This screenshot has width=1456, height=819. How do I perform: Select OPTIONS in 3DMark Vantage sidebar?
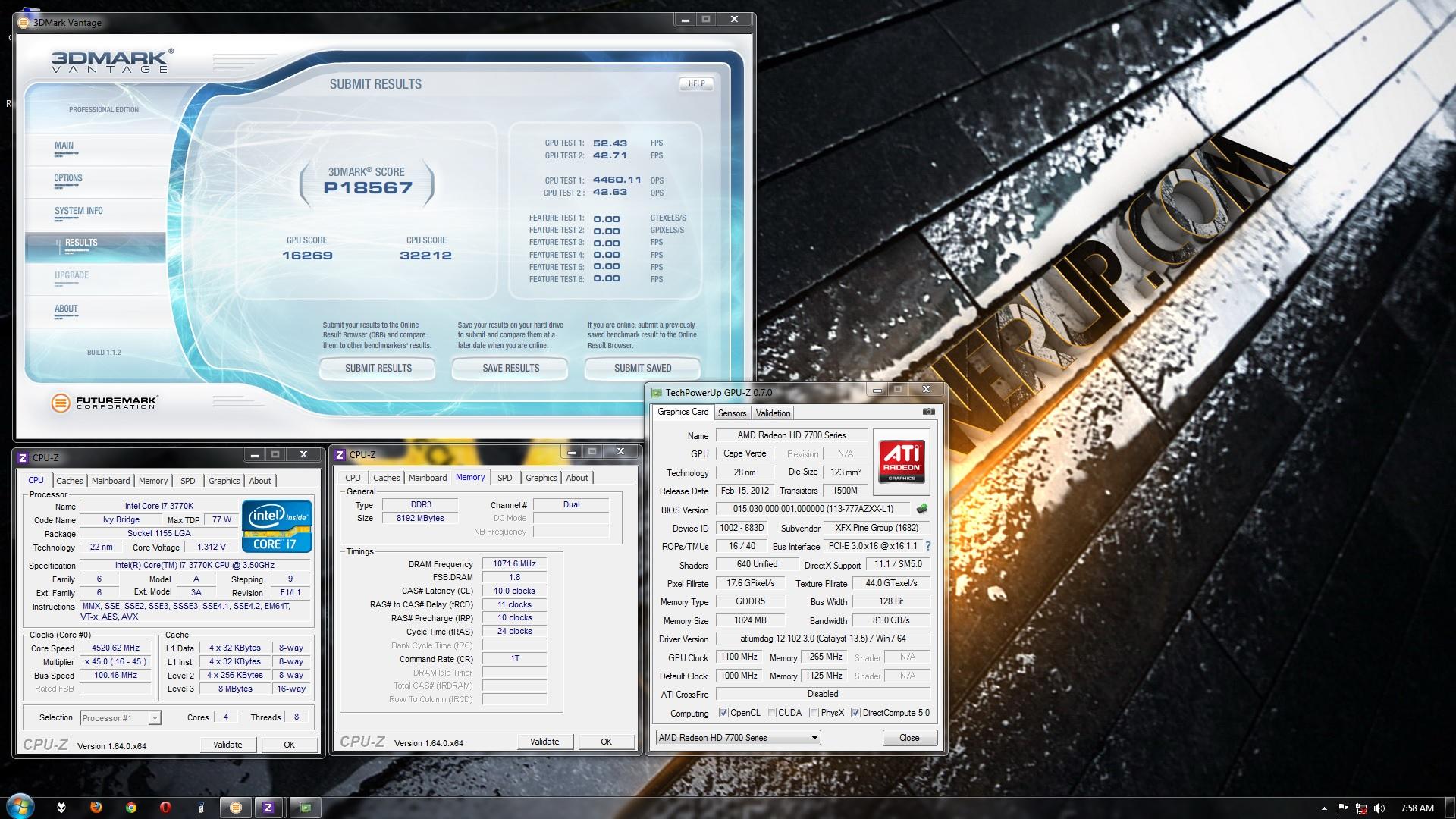pos(96,180)
